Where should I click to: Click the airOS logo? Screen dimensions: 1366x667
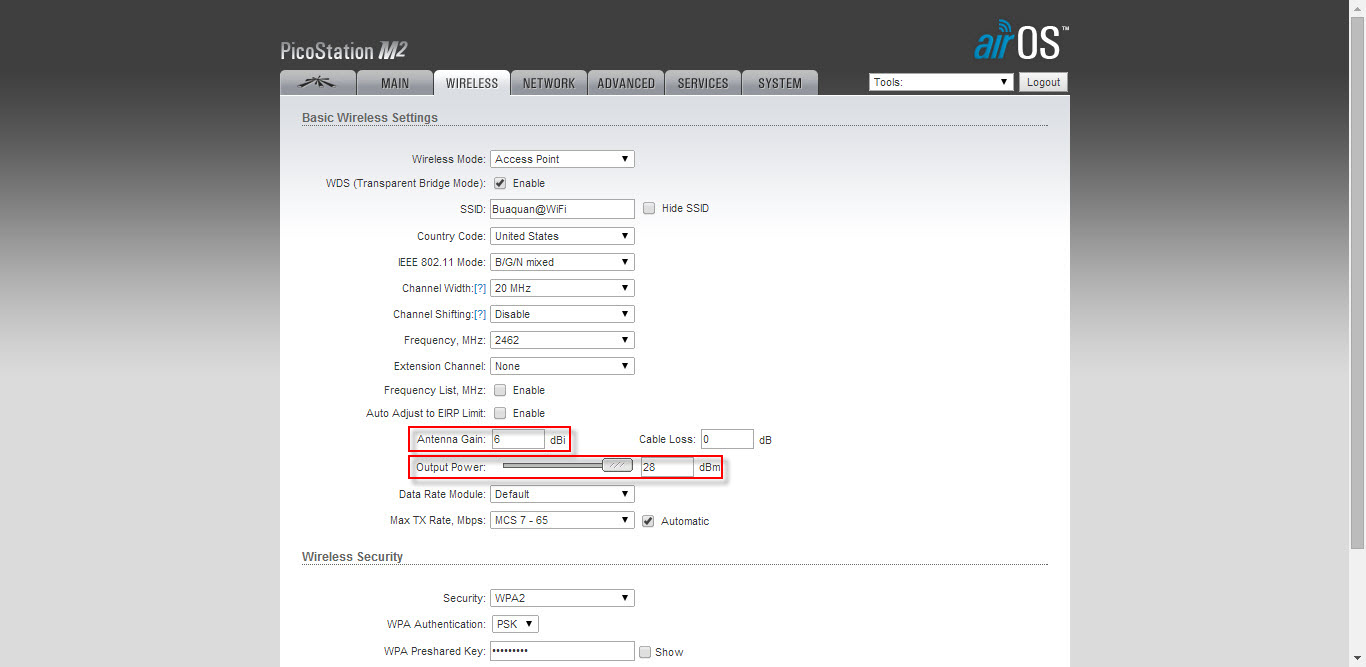[1021, 44]
